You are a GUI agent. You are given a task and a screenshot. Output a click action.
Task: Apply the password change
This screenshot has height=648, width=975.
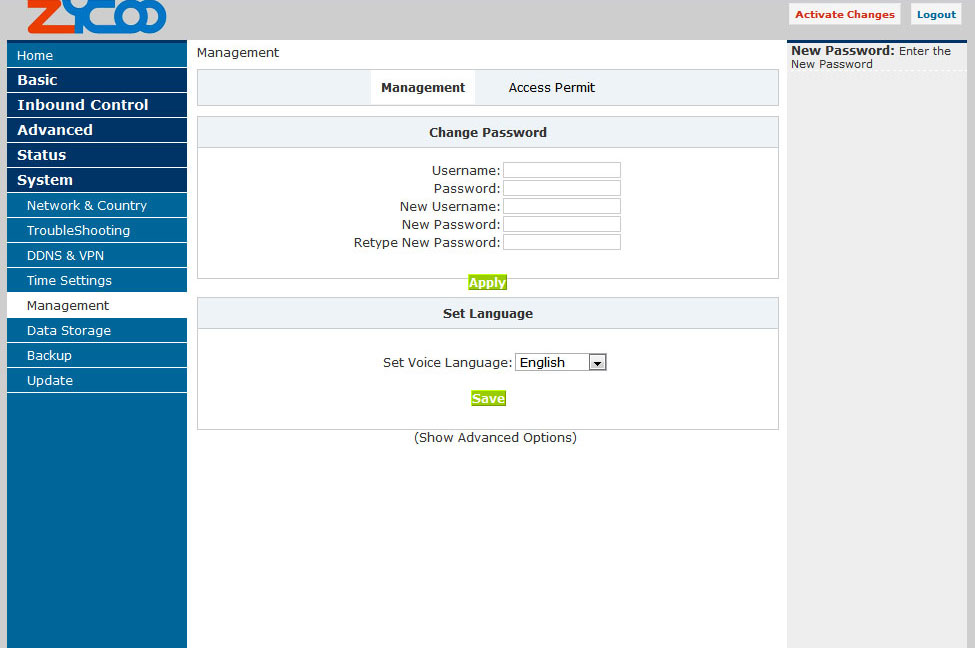(487, 283)
